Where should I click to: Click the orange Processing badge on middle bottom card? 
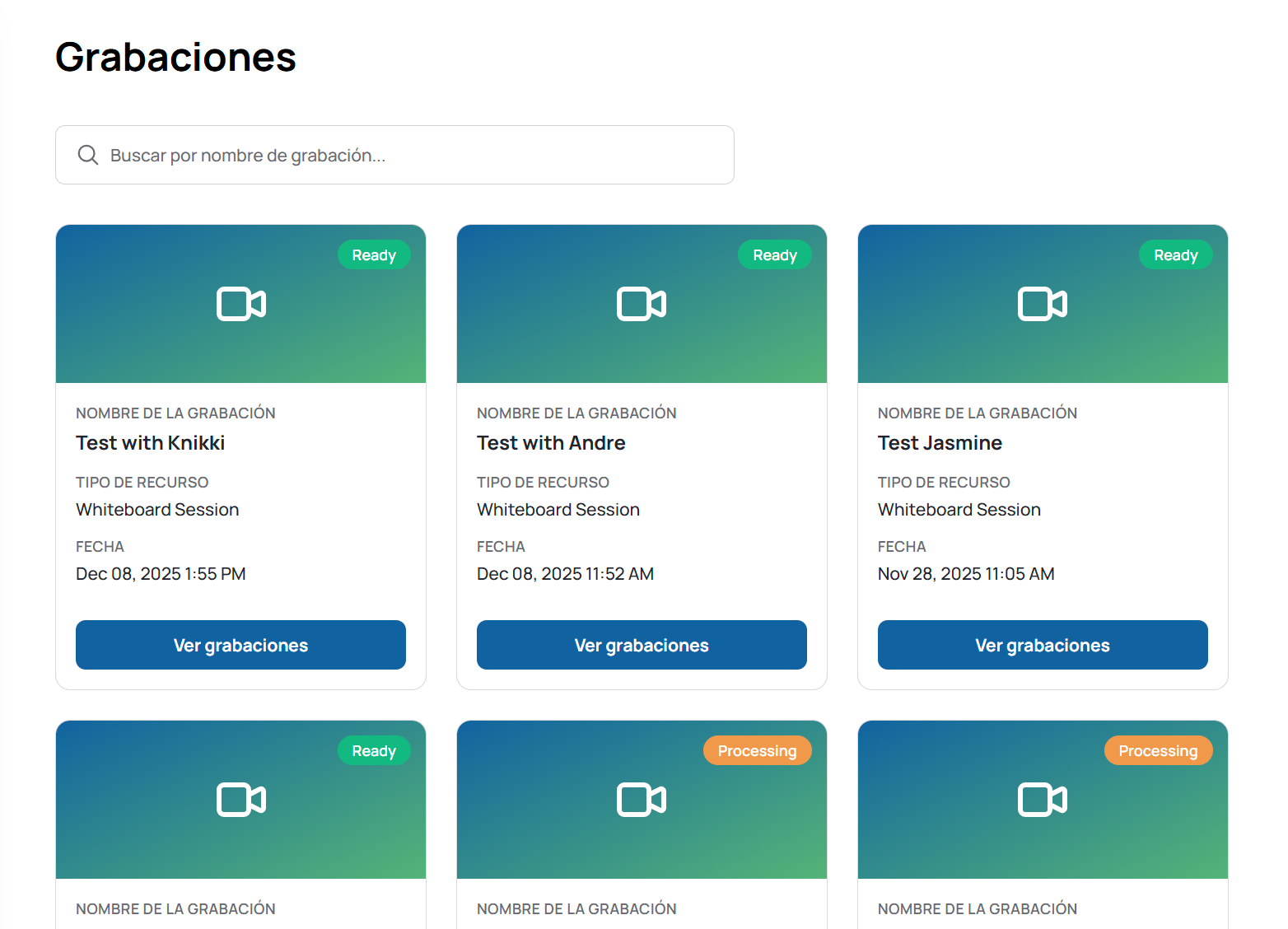coord(757,750)
